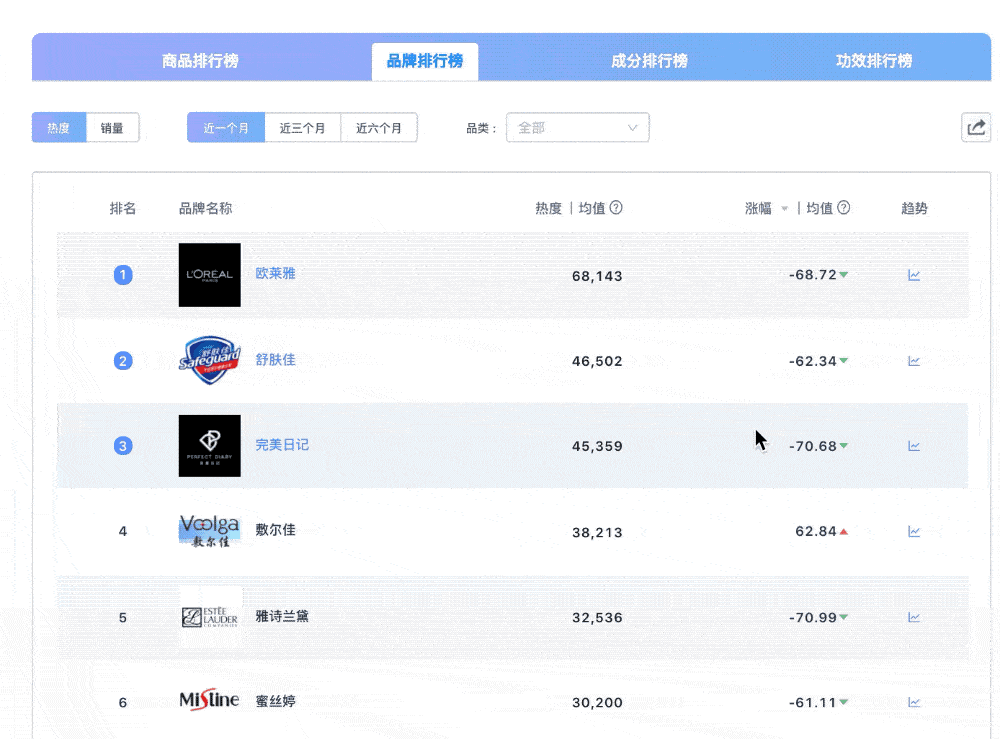
Task: Open trend chart for 欧莱雅
Action: 914,275
